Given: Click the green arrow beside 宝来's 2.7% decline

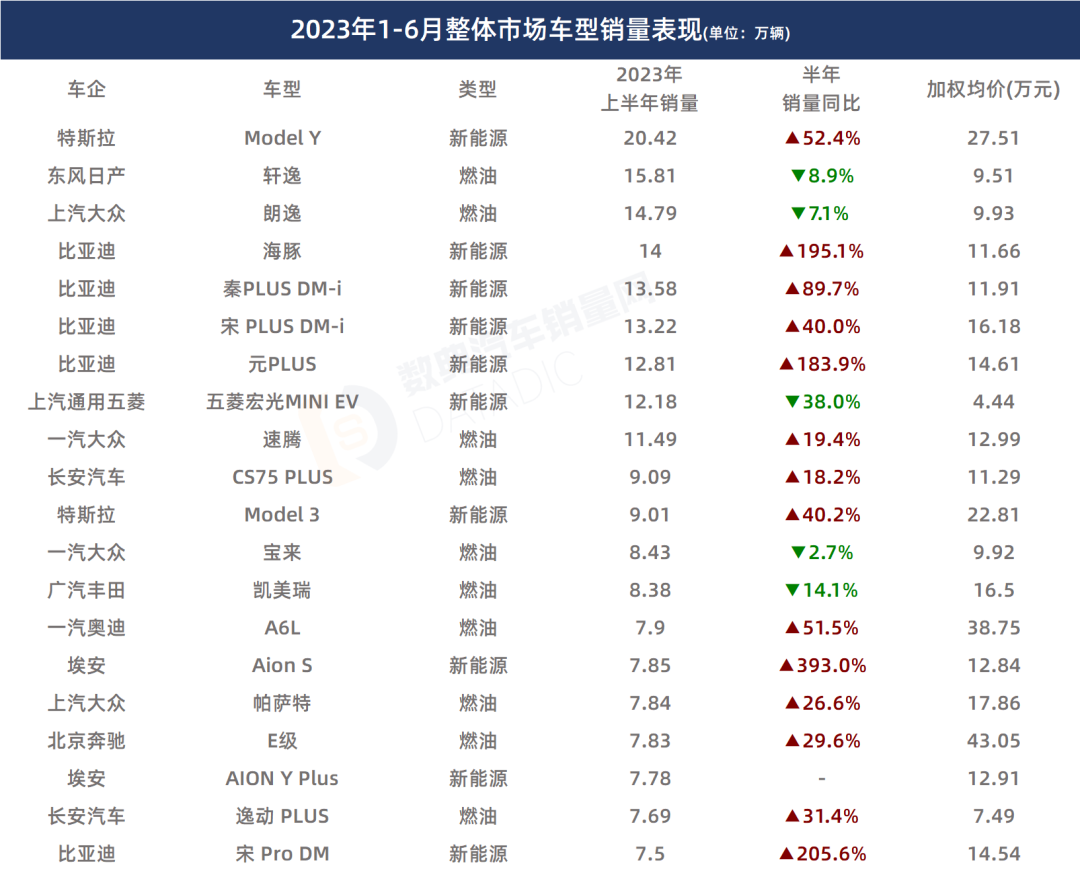Looking at the screenshot, I should tap(797, 552).
